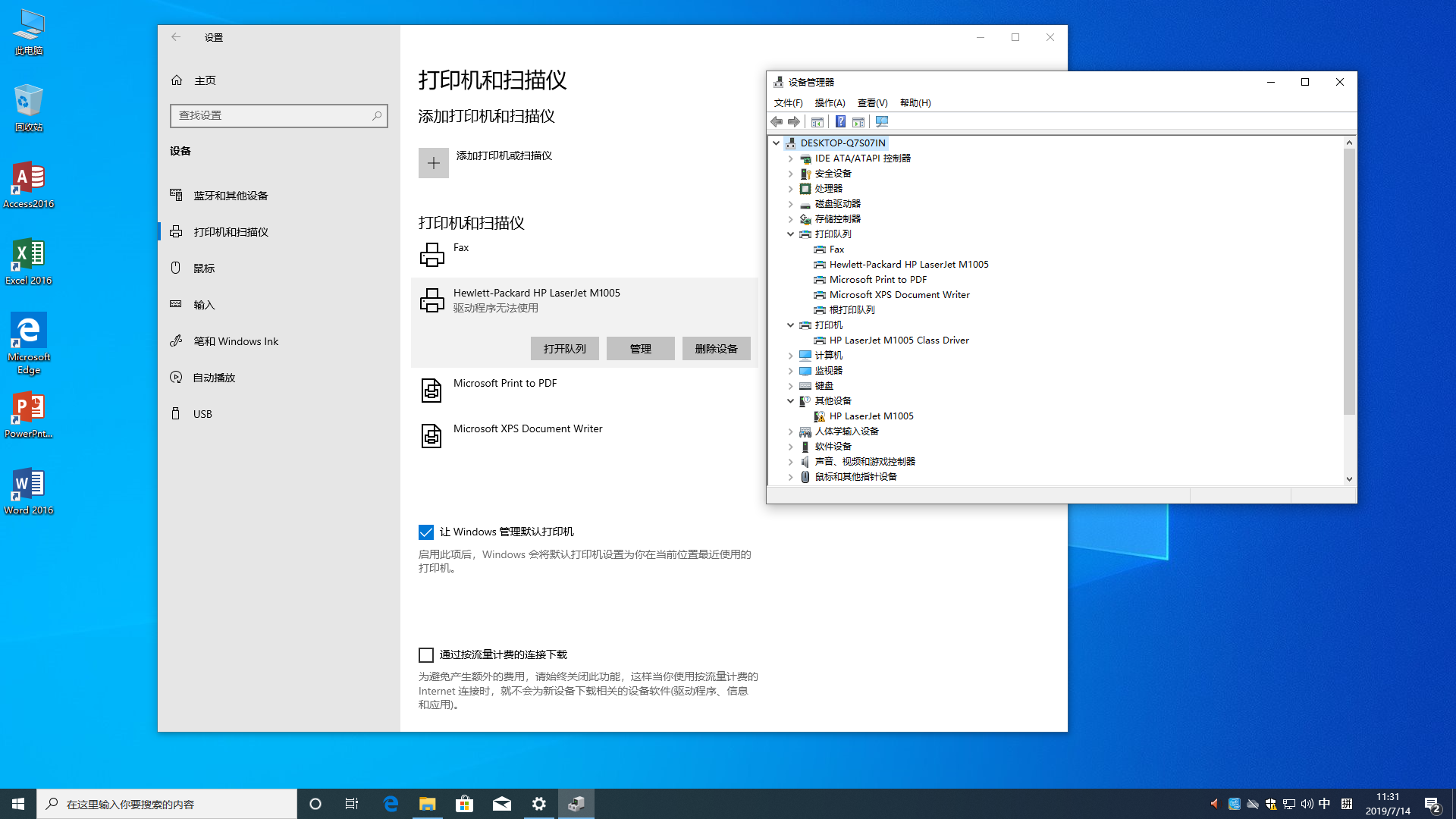The image size is (1456, 819).
Task: Select Access2016 desktop shortcut
Action: (x=29, y=185)
